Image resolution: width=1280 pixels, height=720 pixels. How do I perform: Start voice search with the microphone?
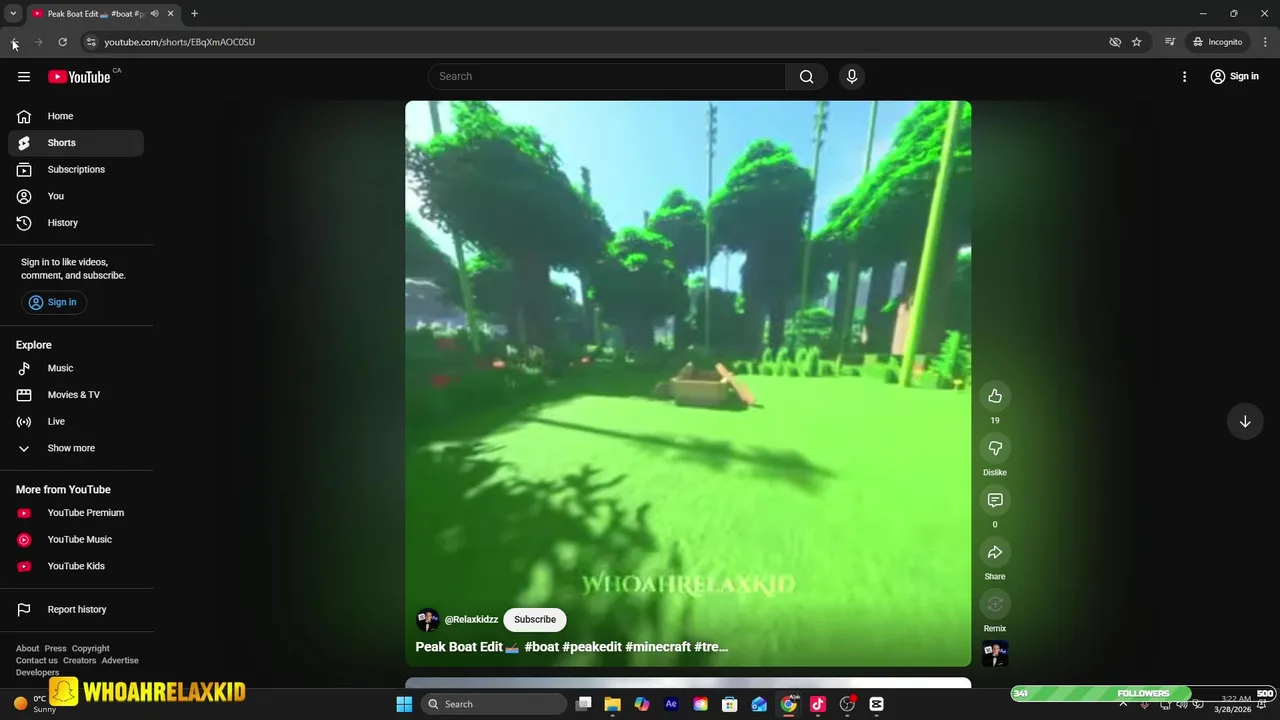click(x=852, y=77)
